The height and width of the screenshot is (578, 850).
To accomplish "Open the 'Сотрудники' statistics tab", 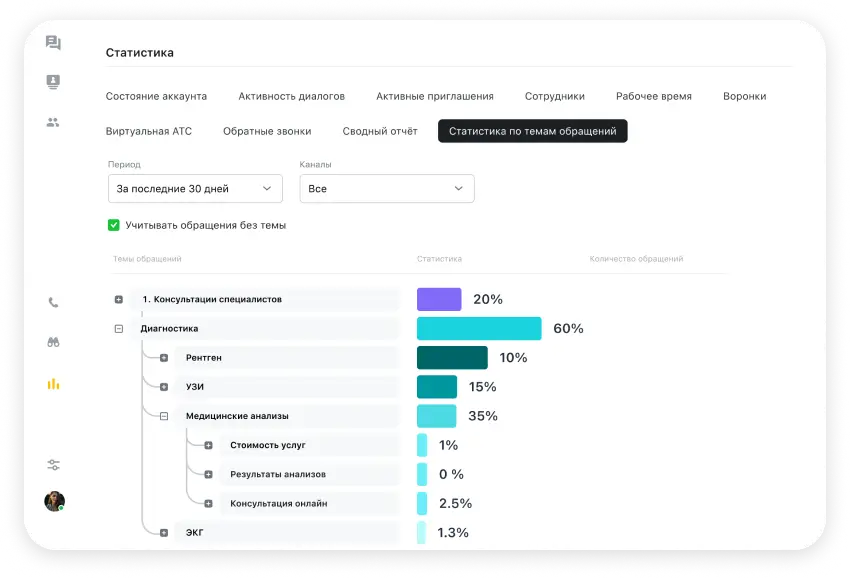I will point(554,96).
